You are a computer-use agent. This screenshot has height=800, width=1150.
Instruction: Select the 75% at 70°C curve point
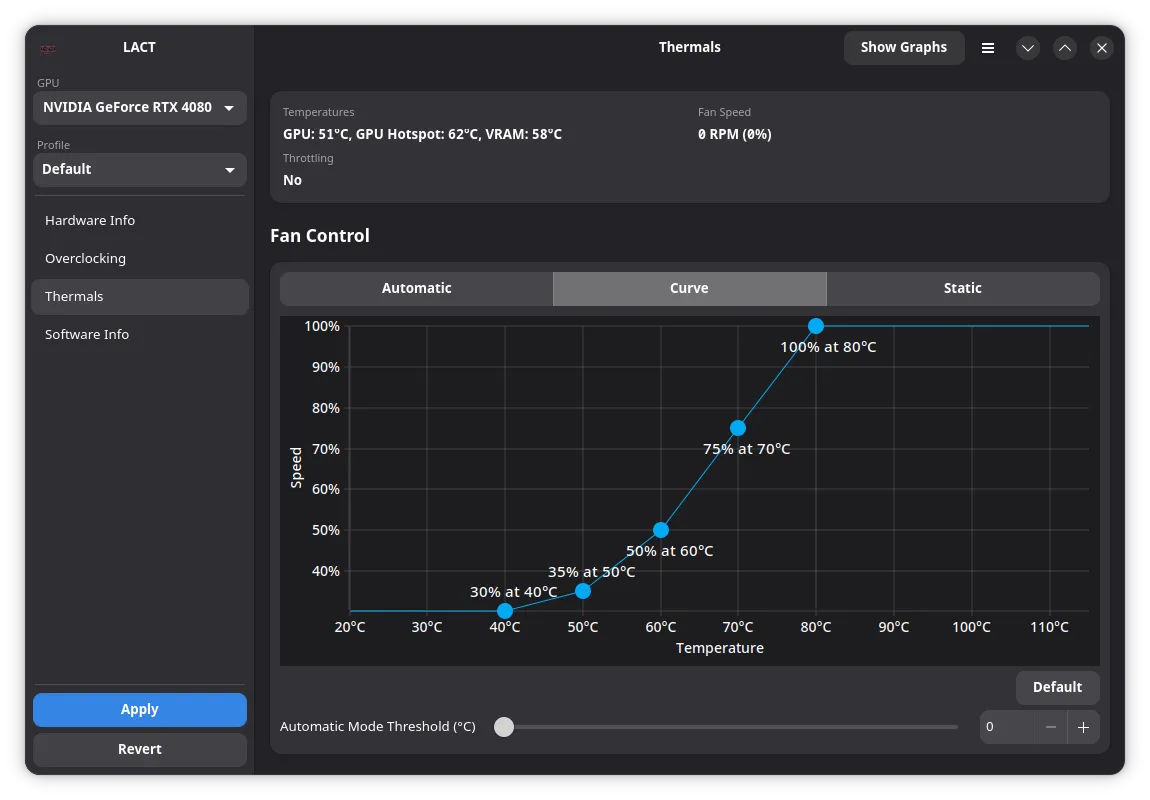point(738,427)
